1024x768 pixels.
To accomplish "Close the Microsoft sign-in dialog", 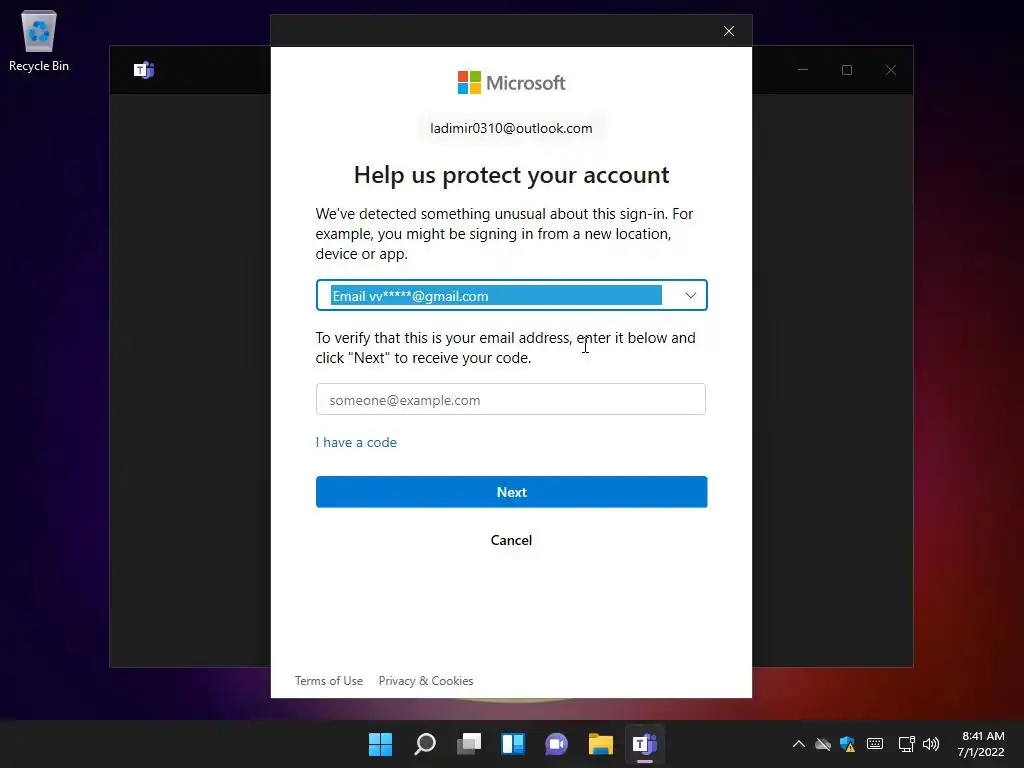I will click(x=729, y=31).
